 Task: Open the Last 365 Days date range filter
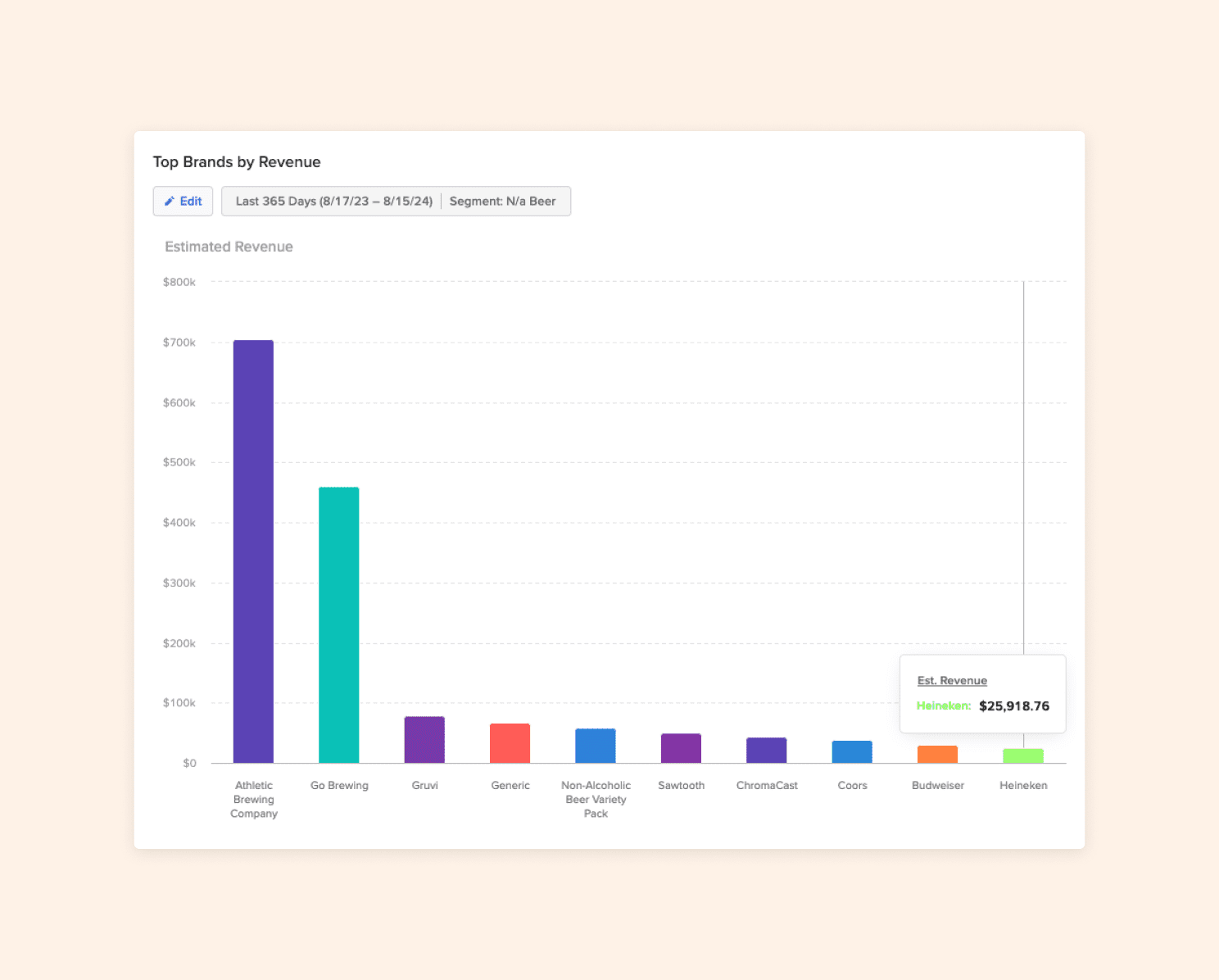334,202
